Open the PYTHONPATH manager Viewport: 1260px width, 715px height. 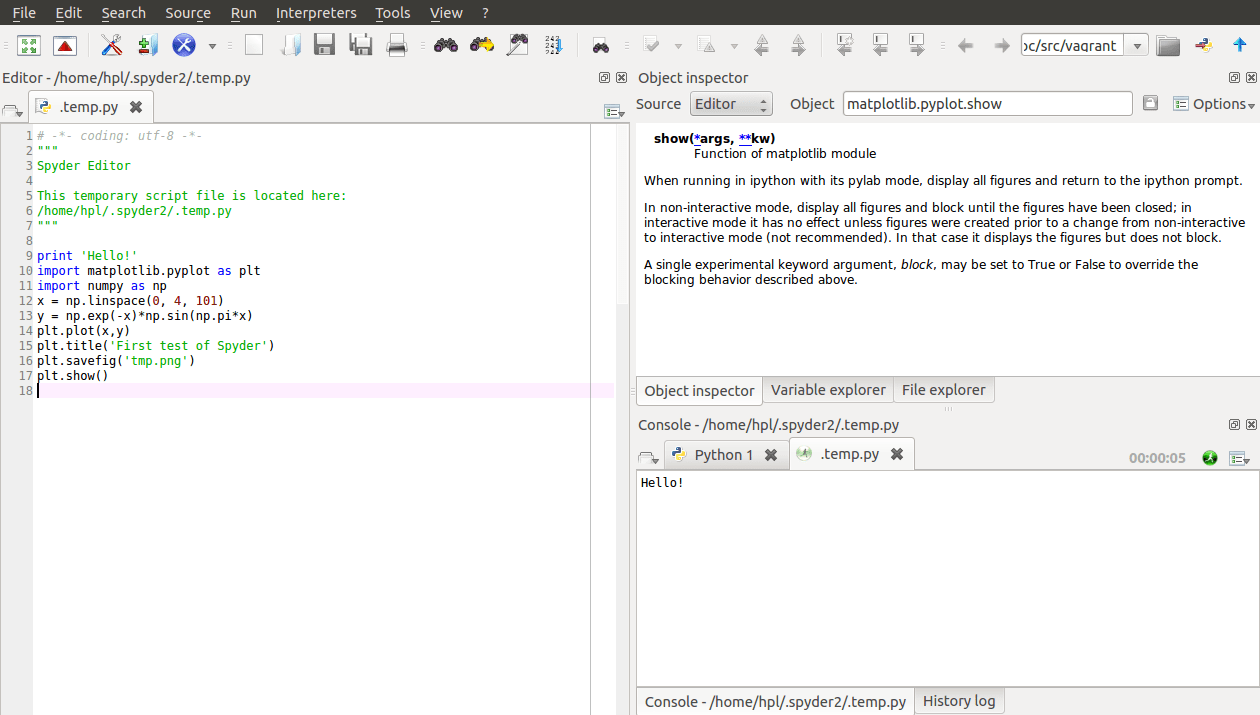pyautogui.click(x=144, y=45)
